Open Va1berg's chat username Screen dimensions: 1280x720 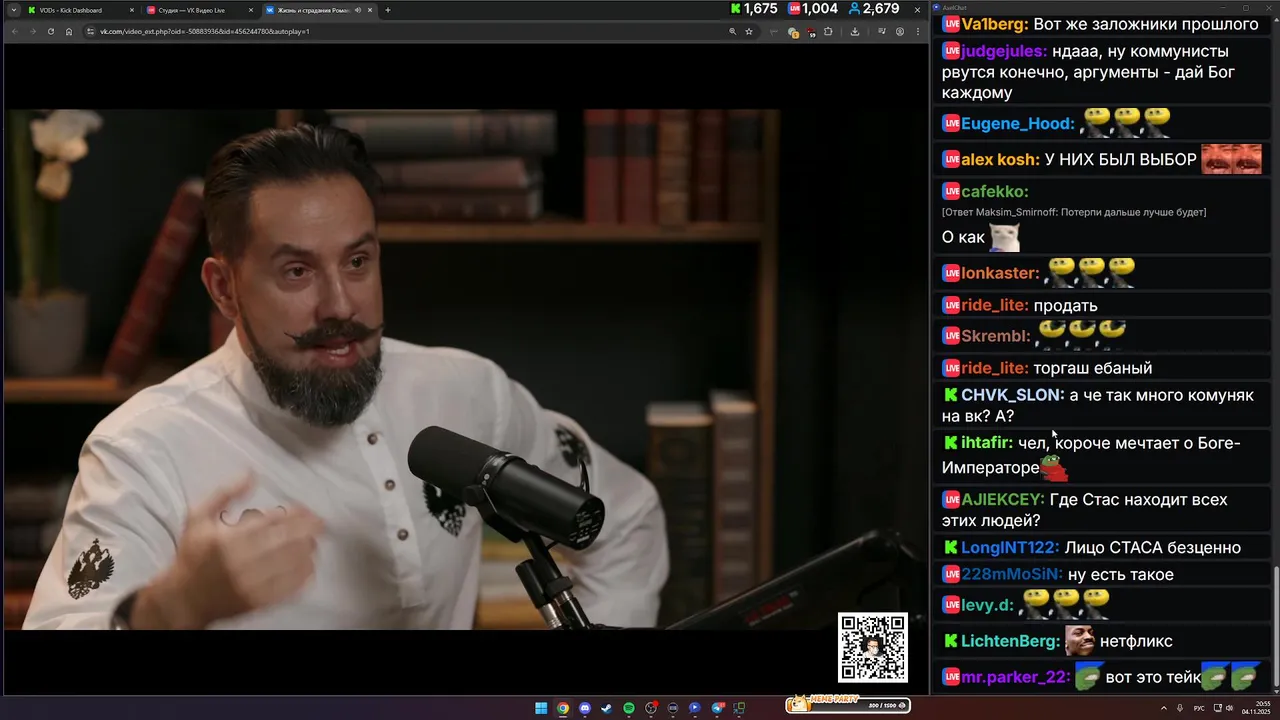995,24
